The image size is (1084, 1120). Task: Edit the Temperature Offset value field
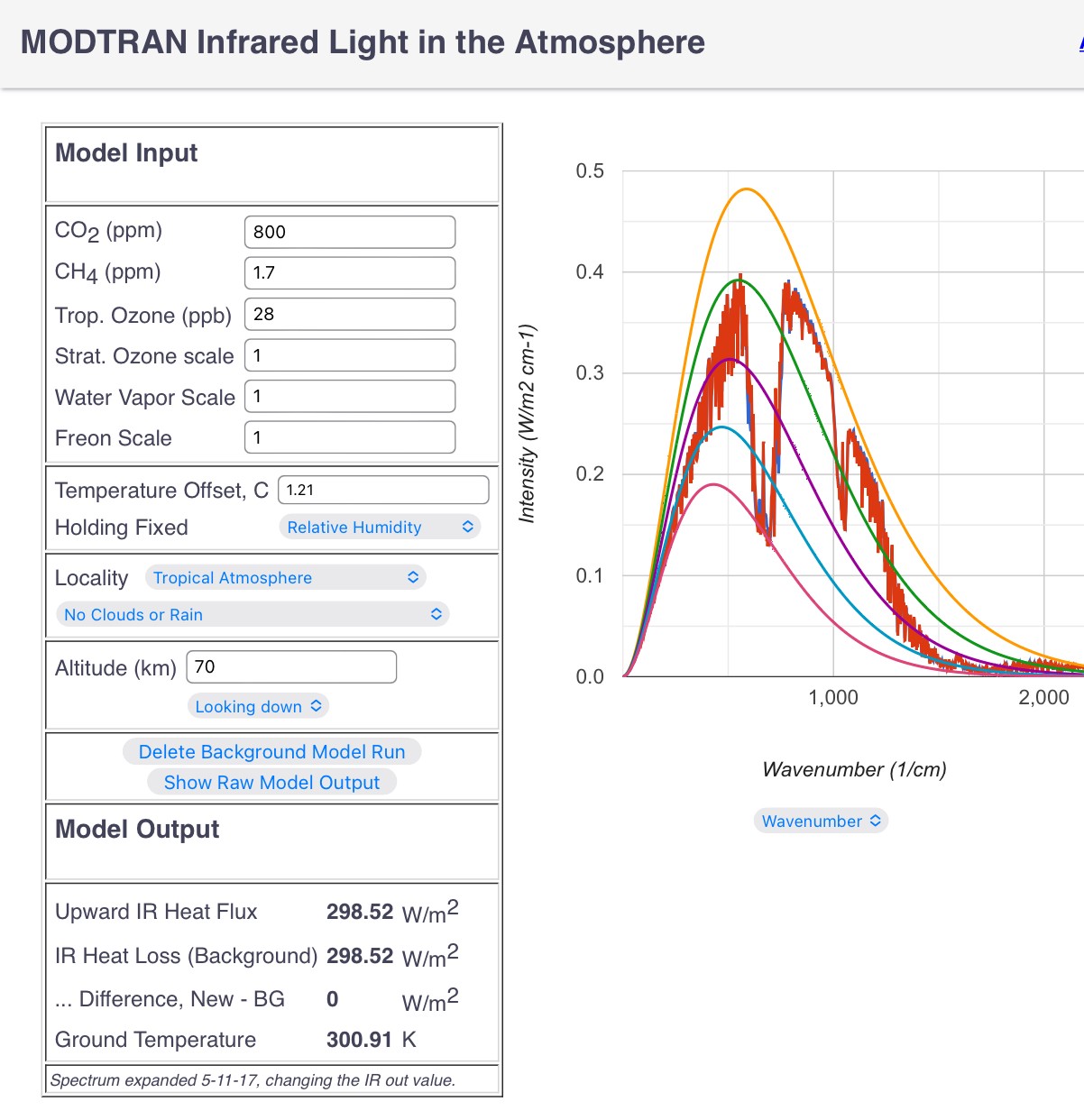[x=382, y=490]
